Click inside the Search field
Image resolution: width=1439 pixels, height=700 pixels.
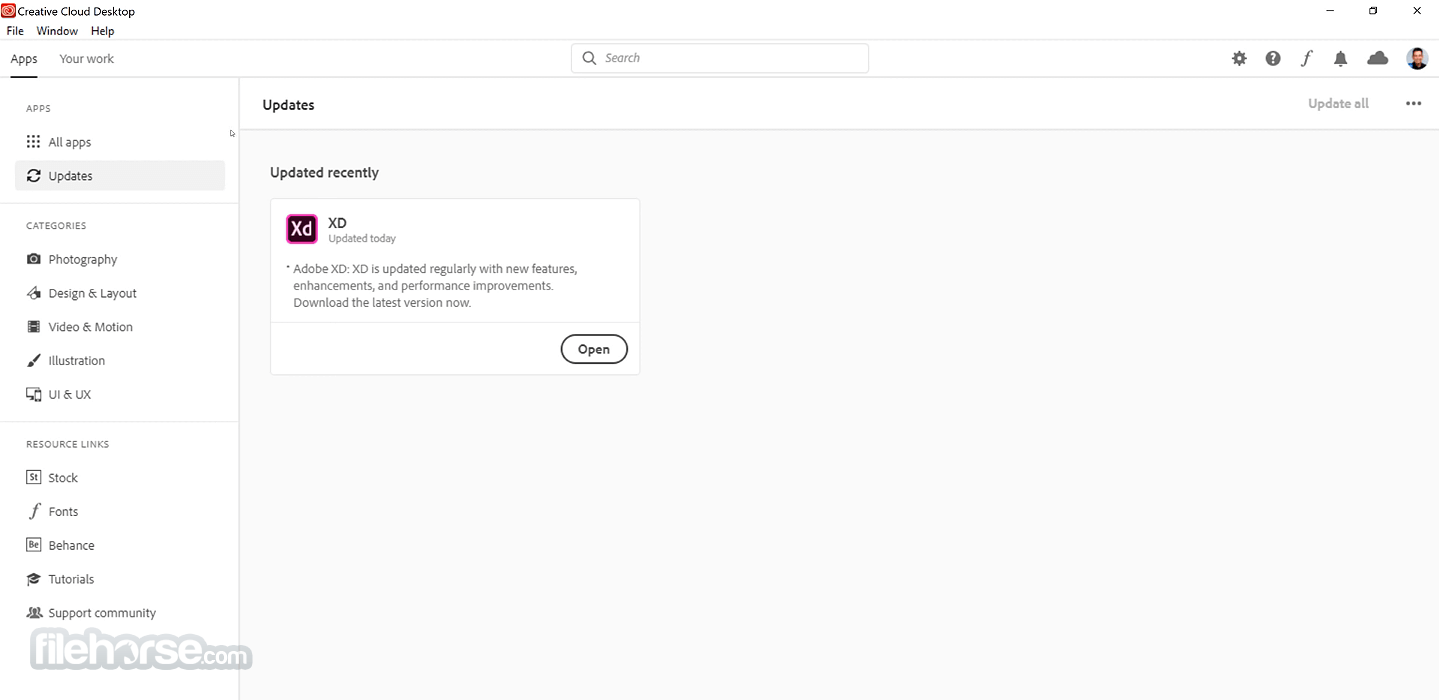[x=720, y=58]
